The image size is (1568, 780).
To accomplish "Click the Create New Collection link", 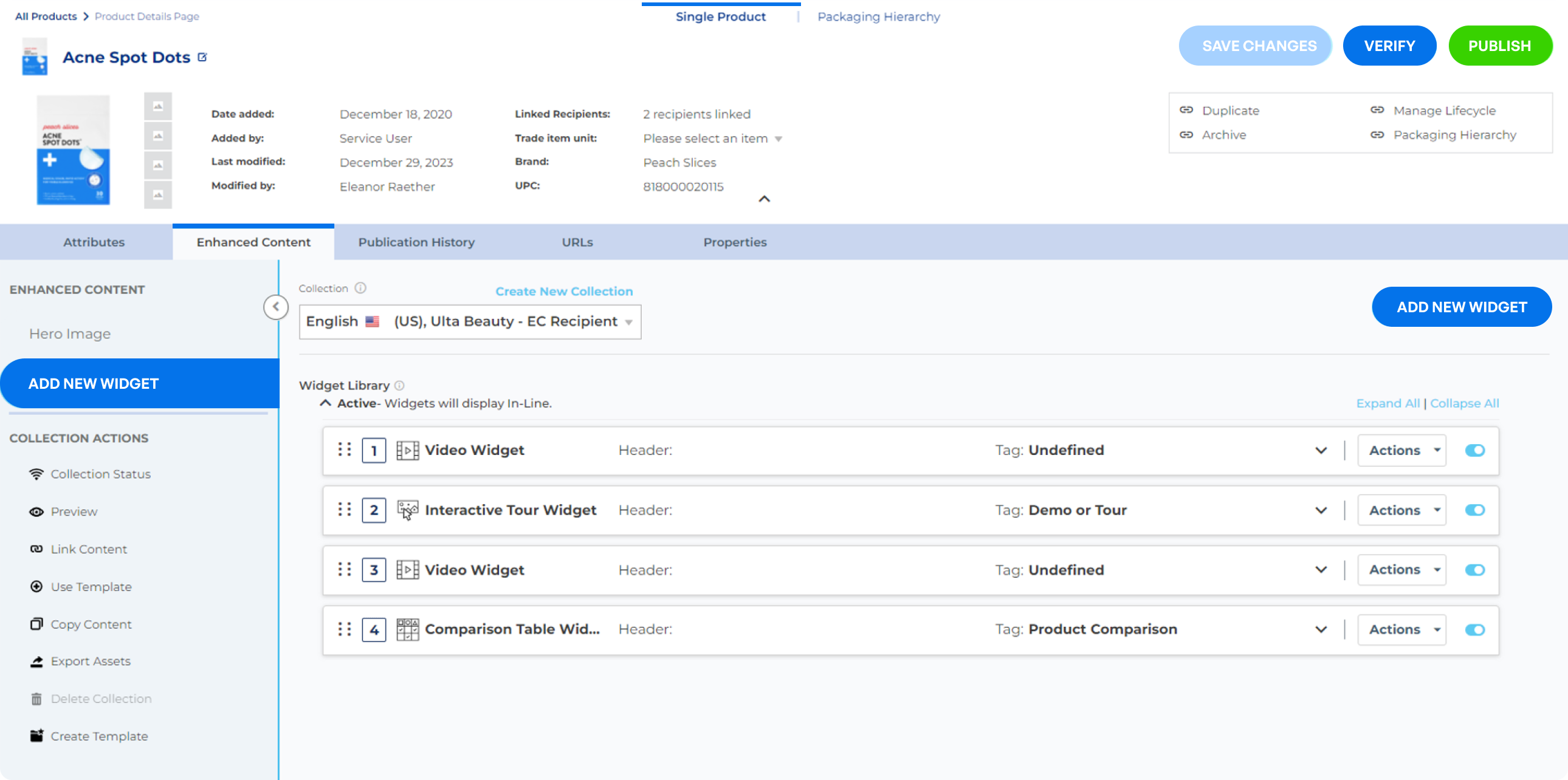I will (x=563, y=292).
